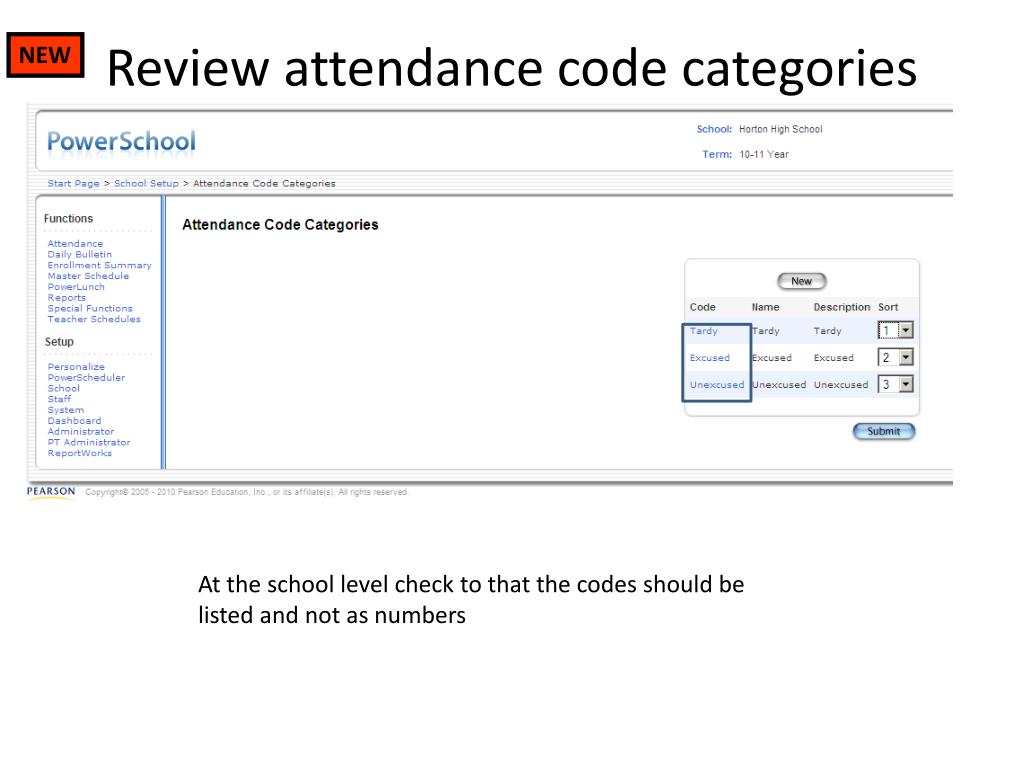Open Reports link in sidebar
The height and width of the screenshot is (768, 1024).
point(67,298)
